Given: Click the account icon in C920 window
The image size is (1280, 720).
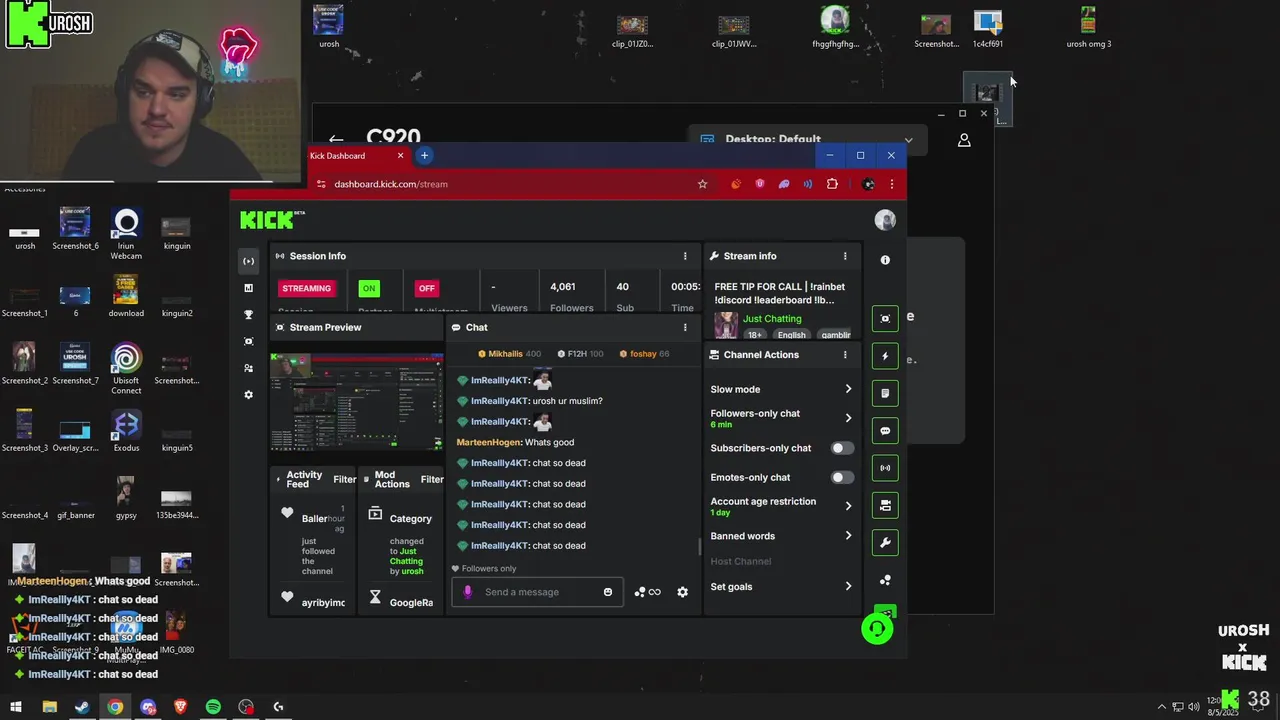Looking at the screenshot, I should click(964, 140).
